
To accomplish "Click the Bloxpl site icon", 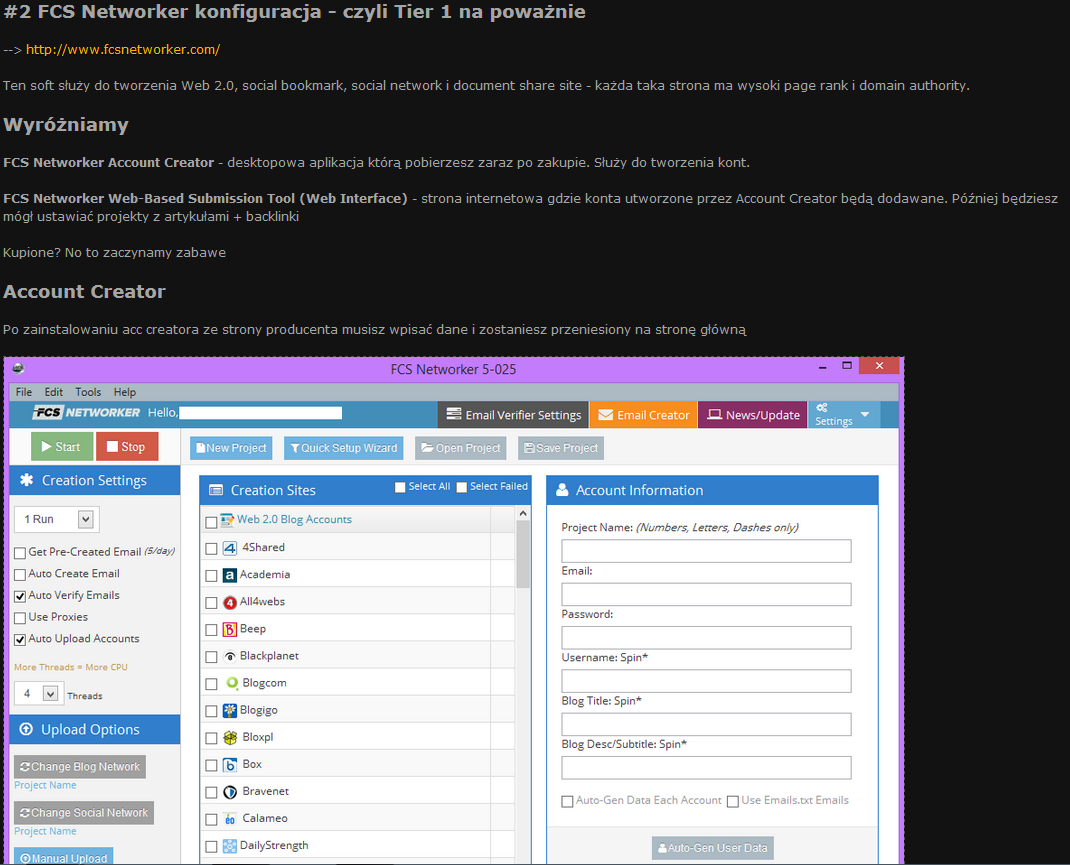I will coord(231,737).
